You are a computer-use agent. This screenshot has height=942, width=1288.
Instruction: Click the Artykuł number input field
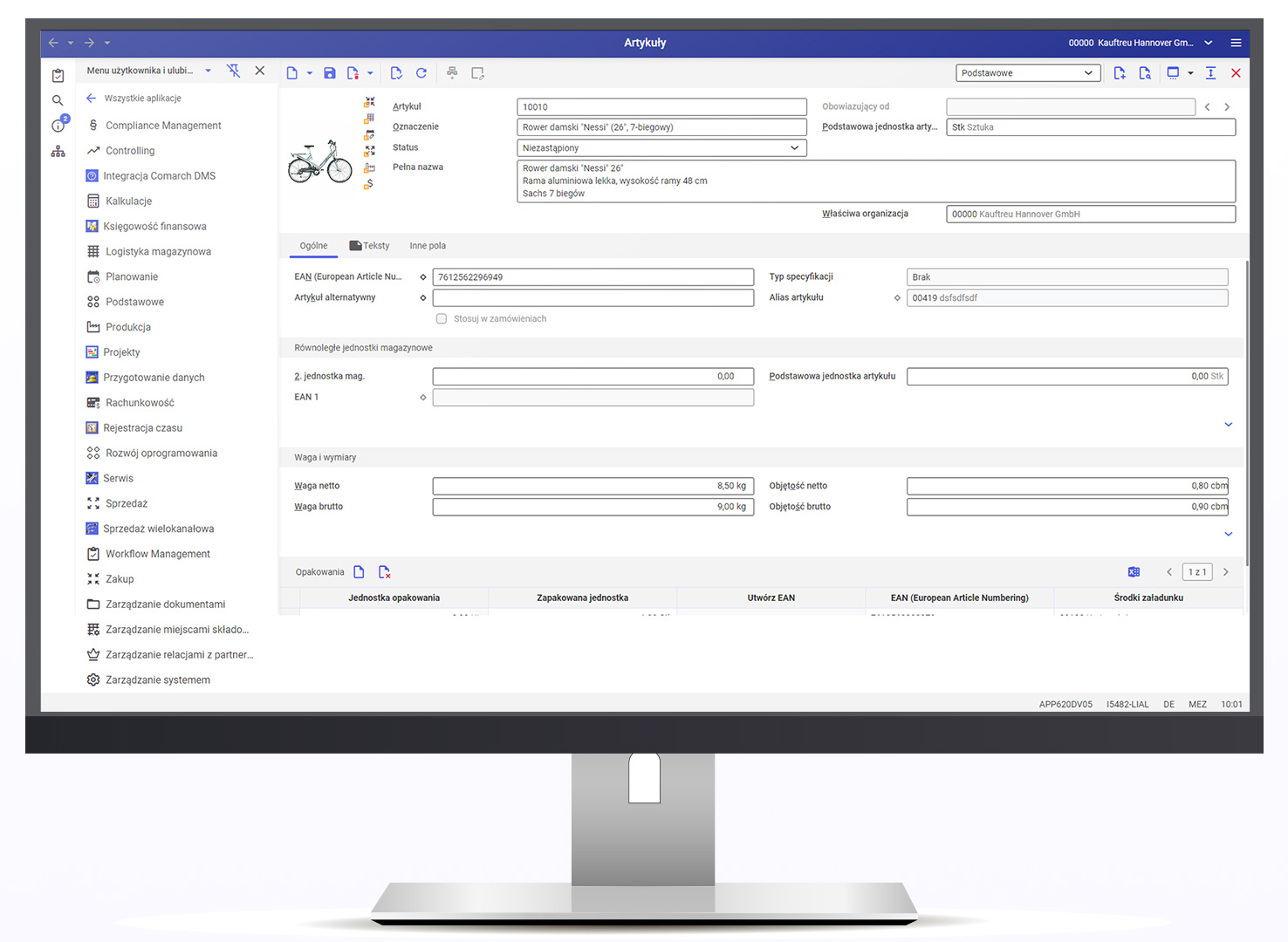pyautogui.click(x=661, y=107)
